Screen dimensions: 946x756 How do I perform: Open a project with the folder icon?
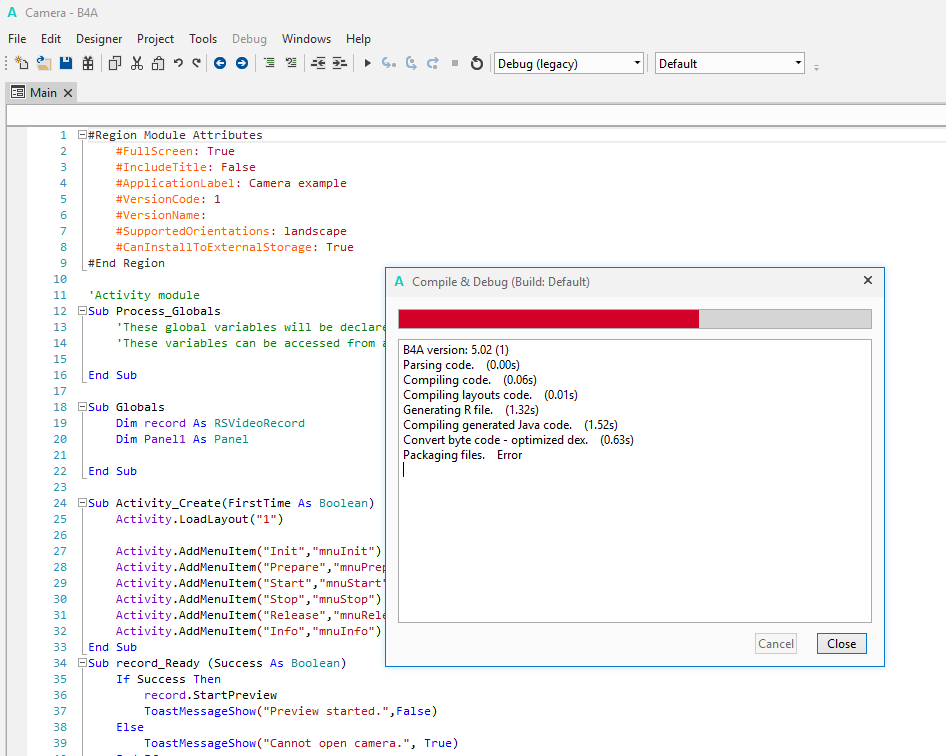coord(44,63)
